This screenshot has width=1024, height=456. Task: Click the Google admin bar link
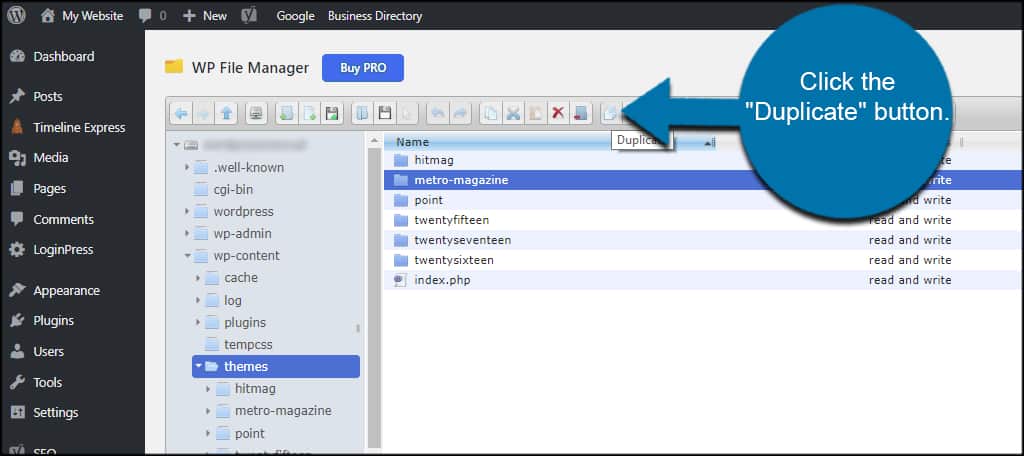pyautogui.click(x=295, y=16)
